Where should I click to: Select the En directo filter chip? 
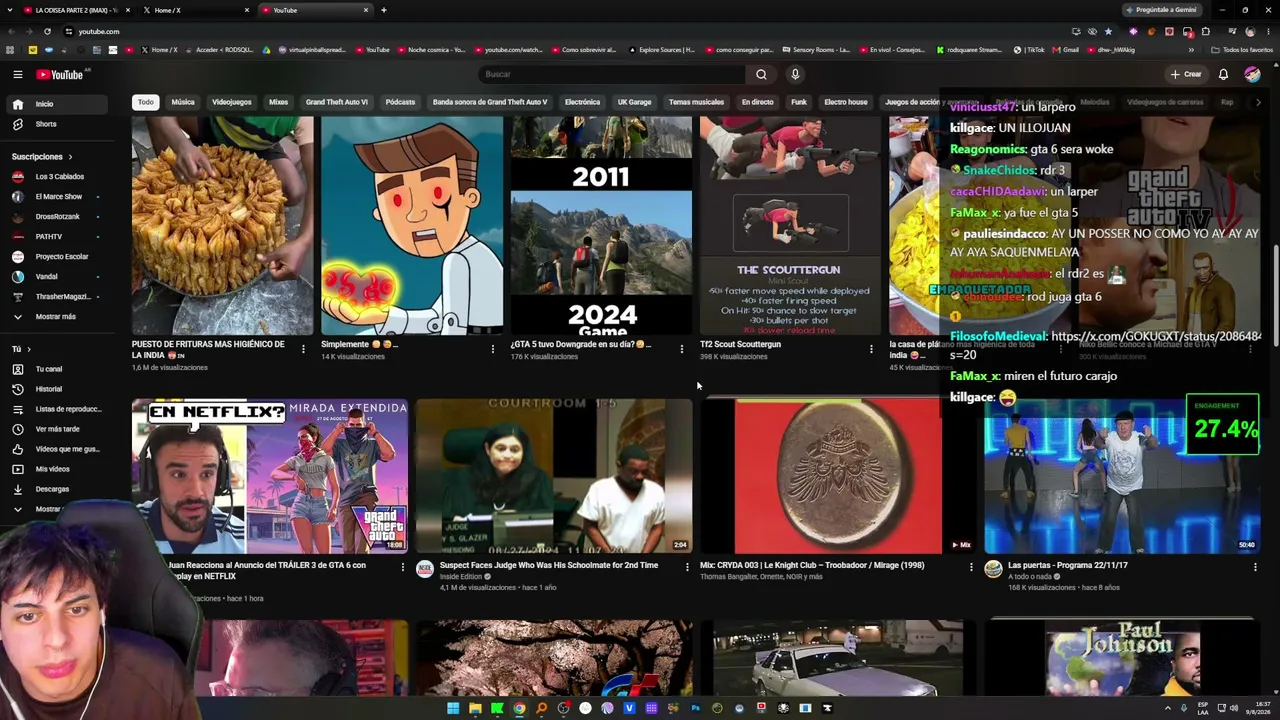(x=757, y=102)
